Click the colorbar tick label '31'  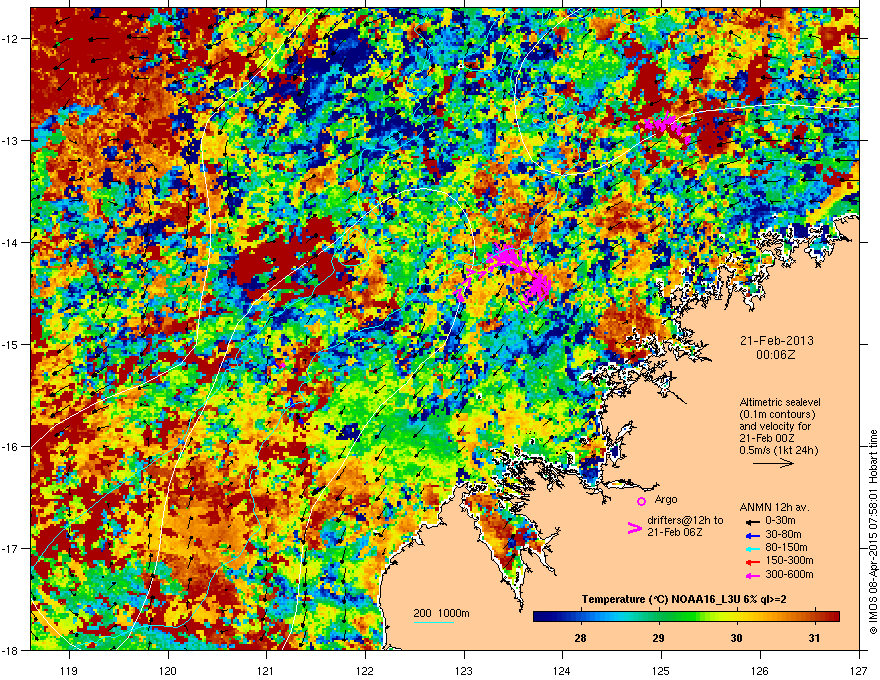(x=814, y=638)
